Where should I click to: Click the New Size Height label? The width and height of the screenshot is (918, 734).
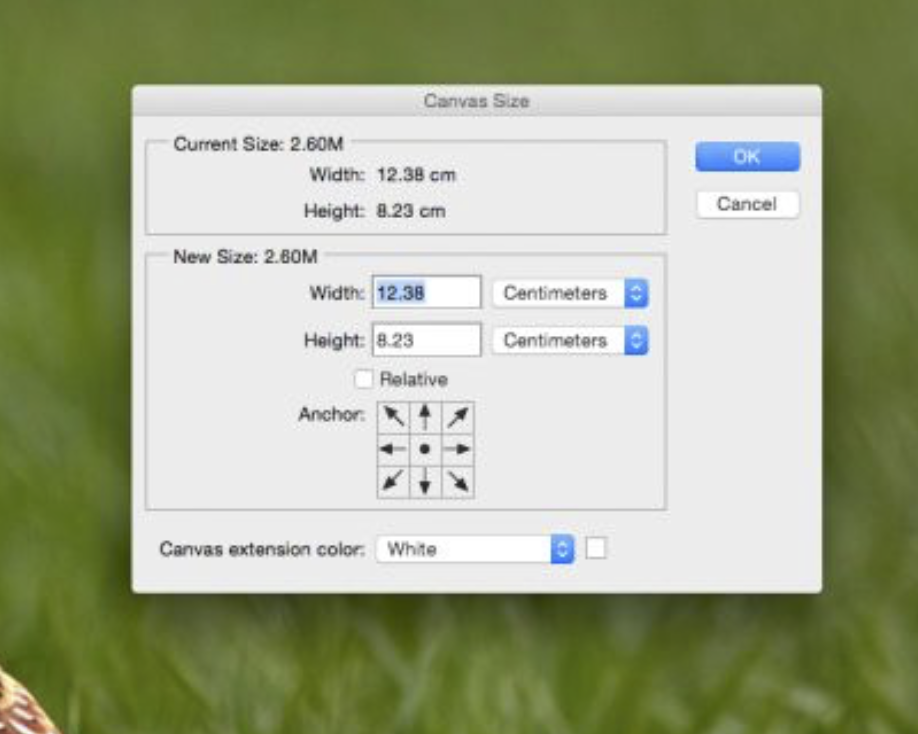click(x=333, y=341)
